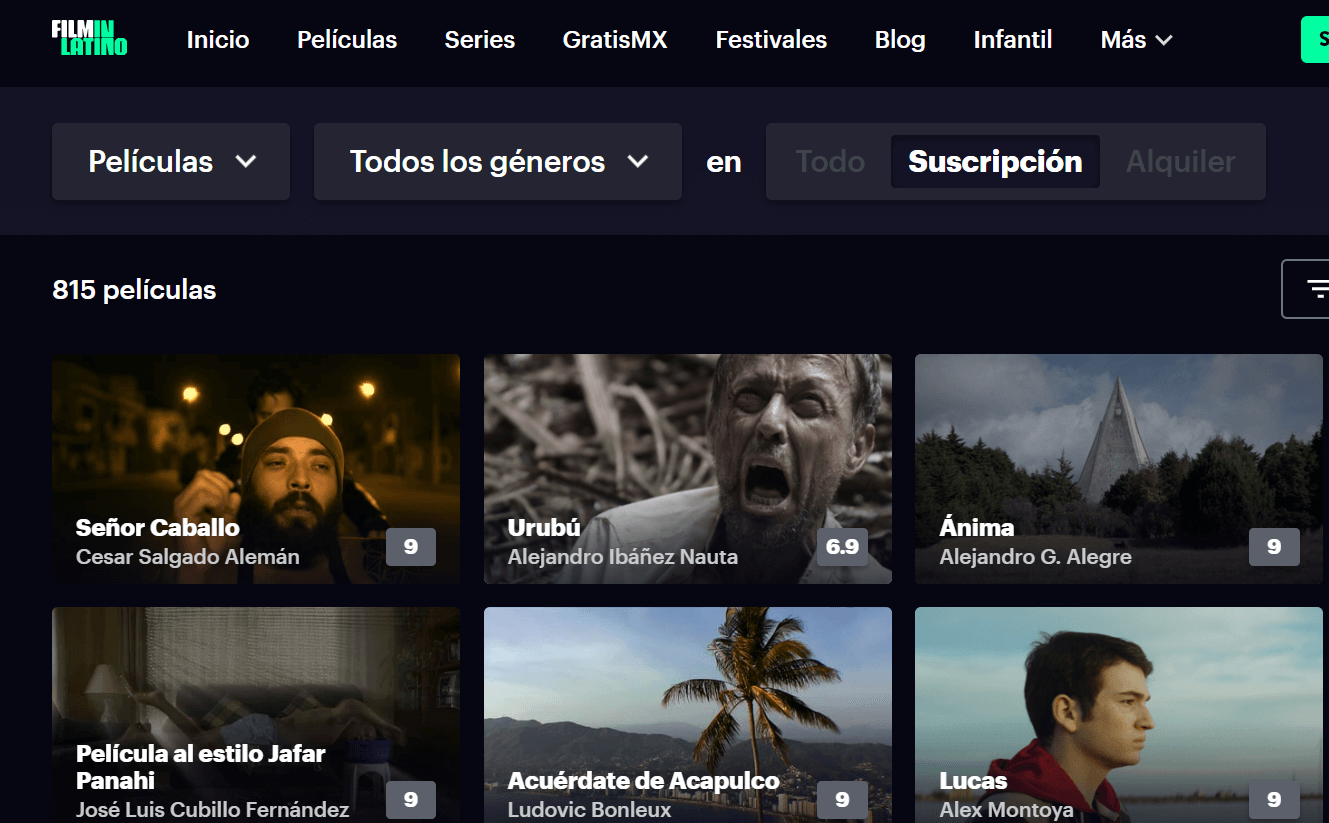
Task: Open the filter options icon
Action: [x=1318, y=288]
